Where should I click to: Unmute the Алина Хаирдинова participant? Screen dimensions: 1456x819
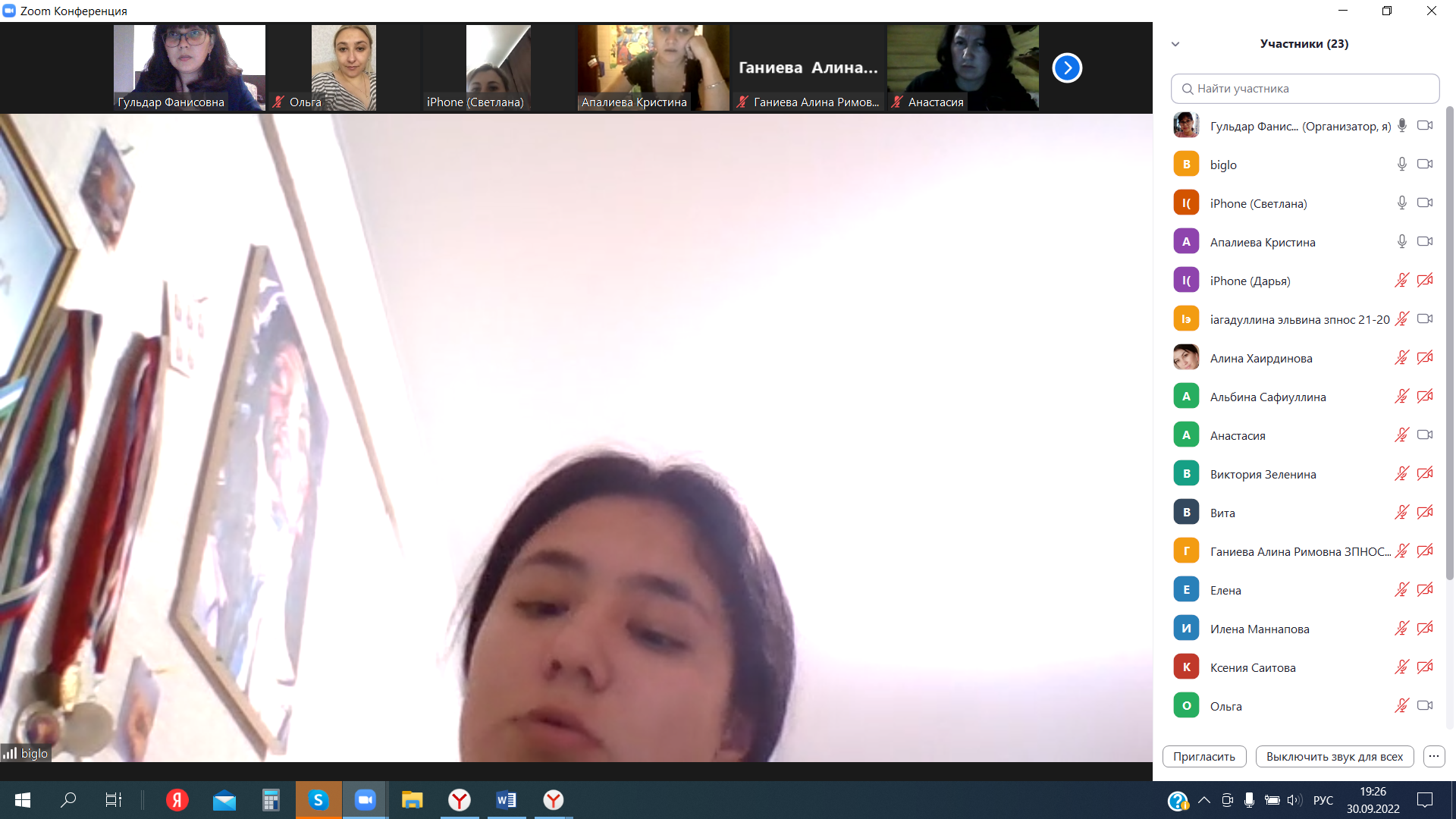(x=1401, y=358)
